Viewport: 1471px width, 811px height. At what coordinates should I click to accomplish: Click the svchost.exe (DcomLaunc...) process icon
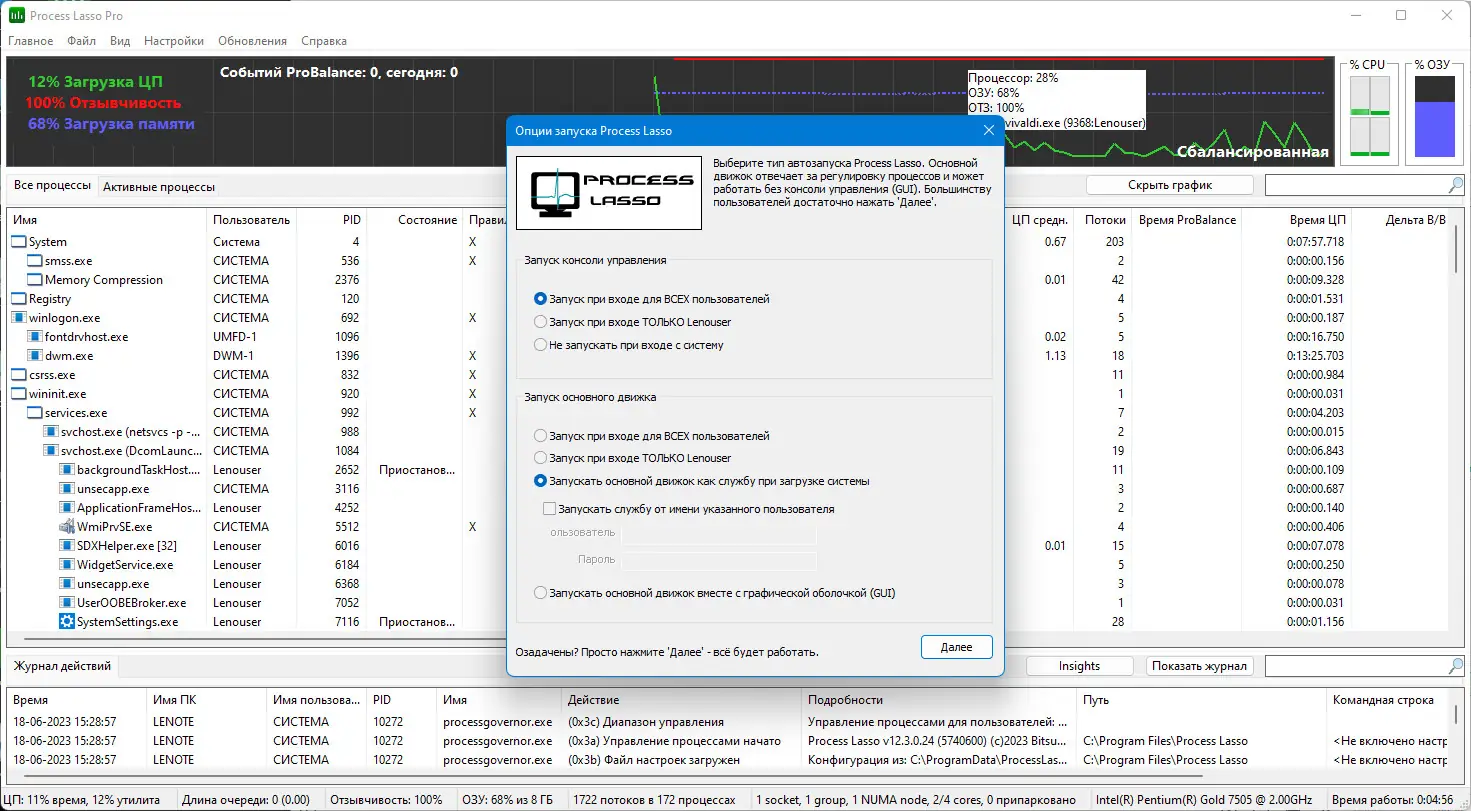(x=51, y=451)
